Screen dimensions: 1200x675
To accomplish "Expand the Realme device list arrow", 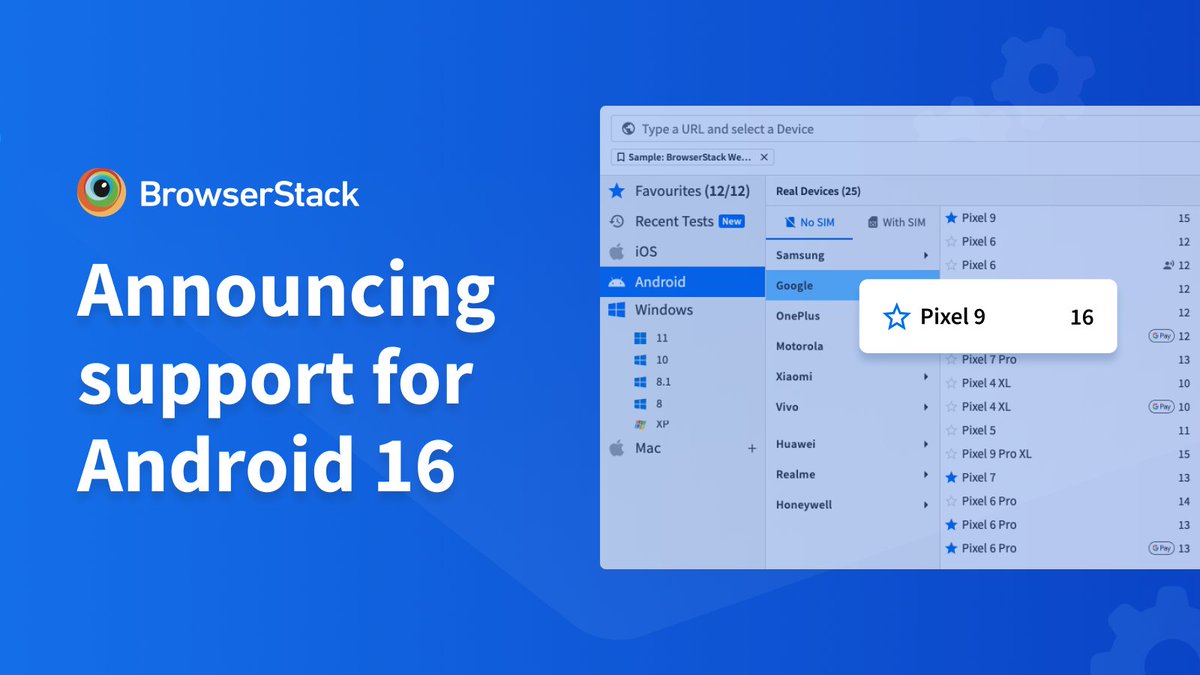I will (x=926, y=475).
